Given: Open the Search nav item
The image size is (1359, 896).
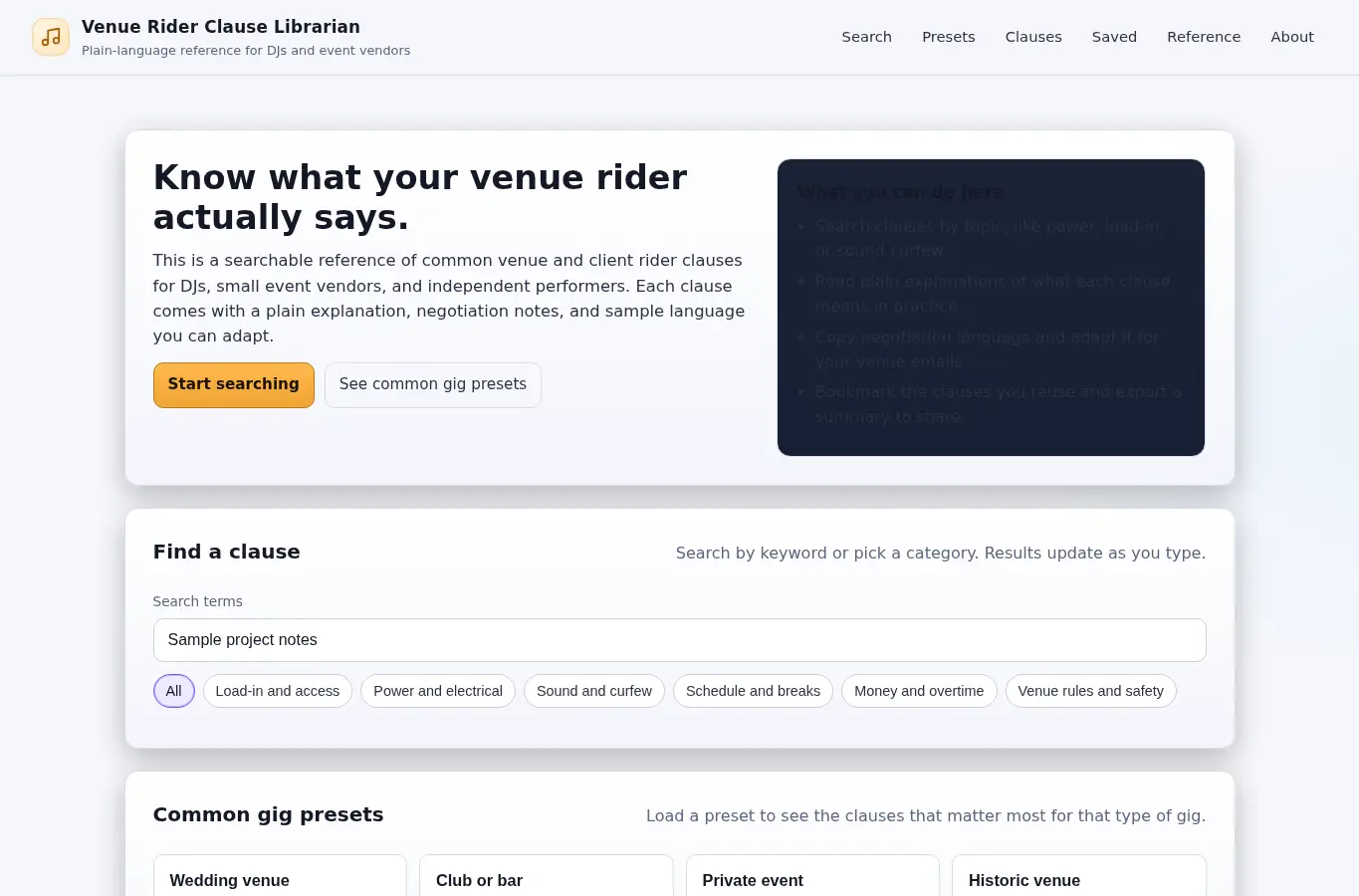Looking at the screenshot, I should [866, 37].
